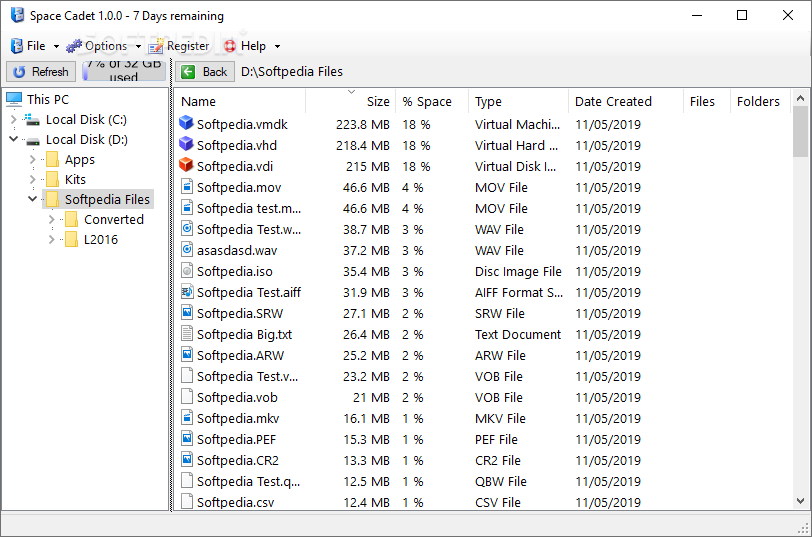Screen dimensions: 812x537
Task: Click the Register menu item
Action: click(x=179, y=46)
